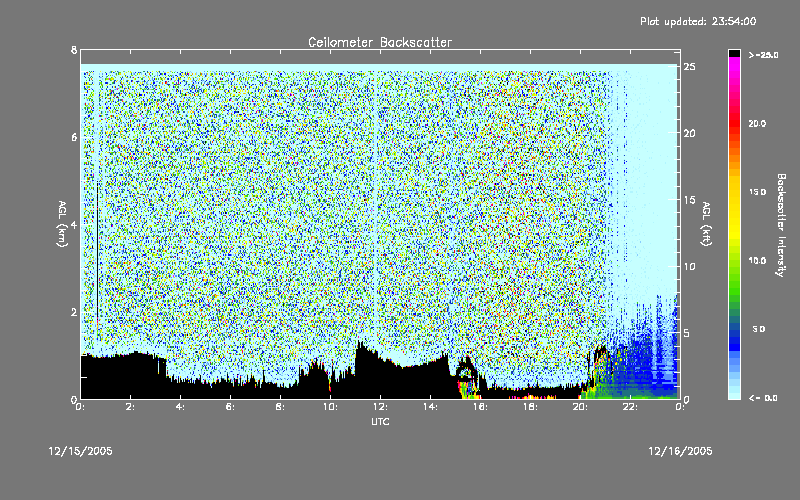Click the "AGL (km)" axis label
This screenshot has height=500, width=800.
[x=62, y=224]
